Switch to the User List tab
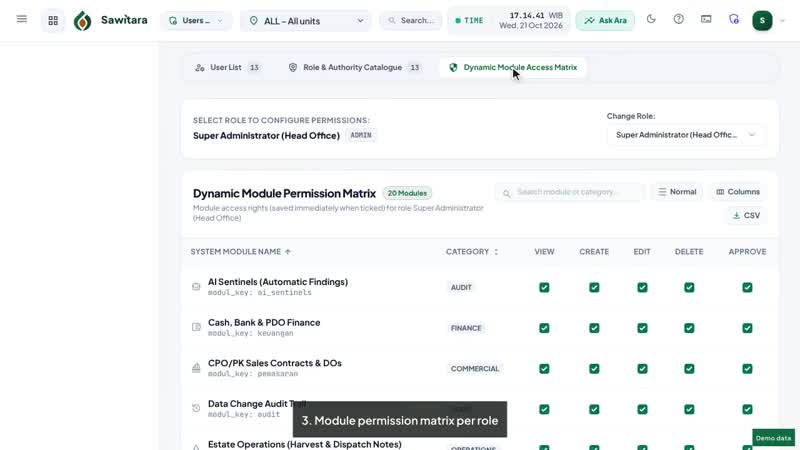This screenshot has width=800, height=450. pyautogui.click(x=228, y=67)
